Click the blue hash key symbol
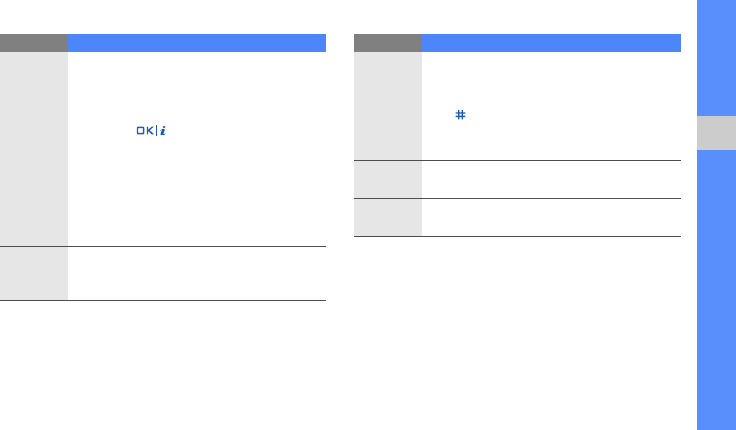The width and height of the screenshot is (736, 430). [460, 116]
